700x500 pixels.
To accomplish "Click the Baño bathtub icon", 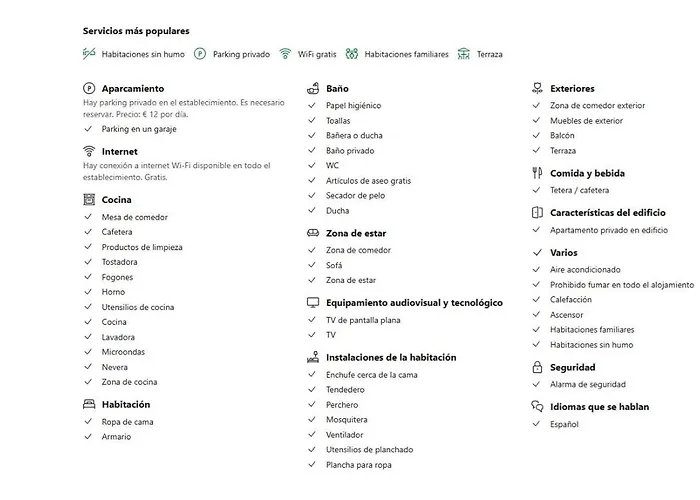I will [x=313, y=88].
